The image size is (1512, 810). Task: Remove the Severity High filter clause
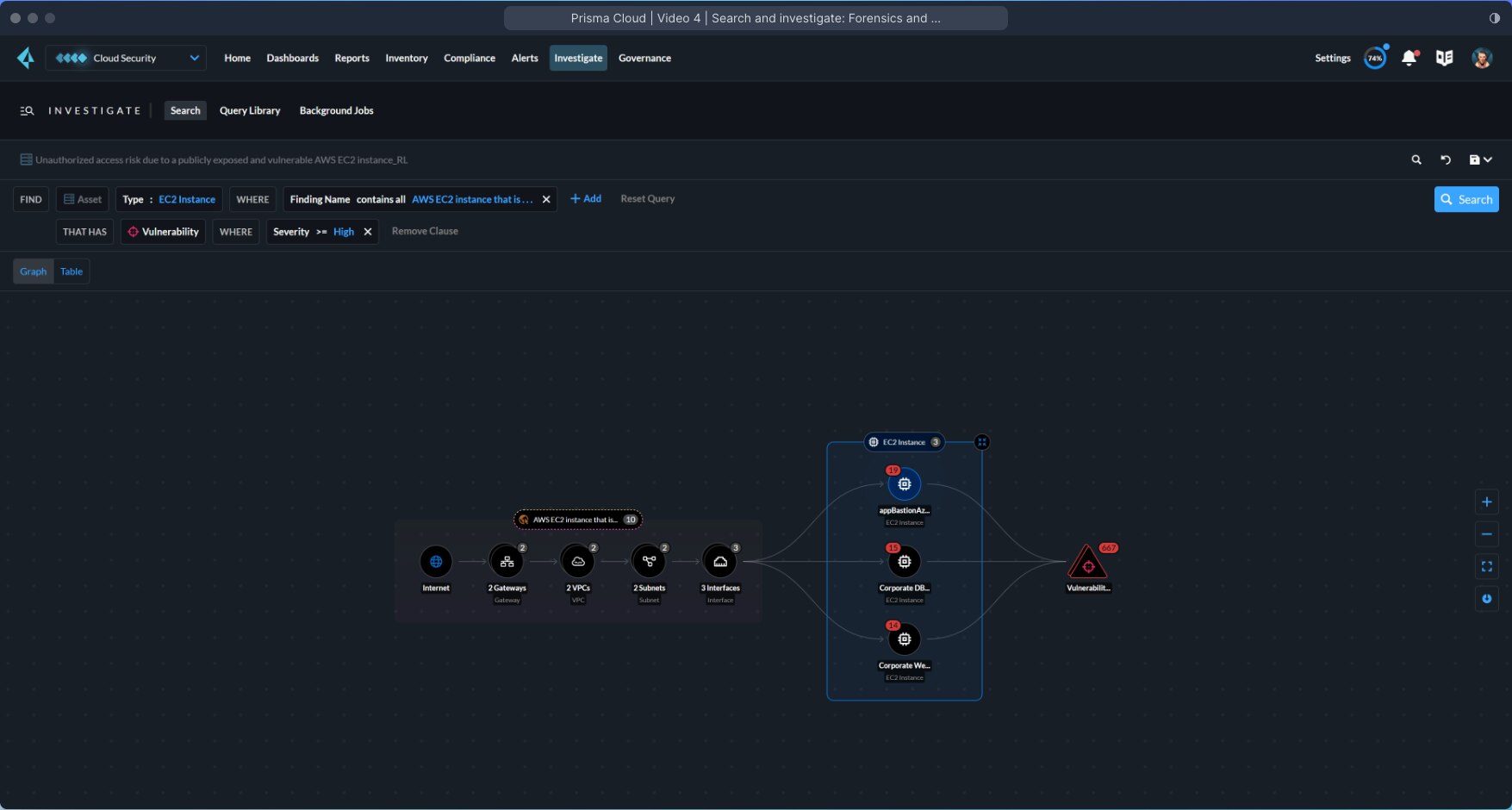pos(368,231)
